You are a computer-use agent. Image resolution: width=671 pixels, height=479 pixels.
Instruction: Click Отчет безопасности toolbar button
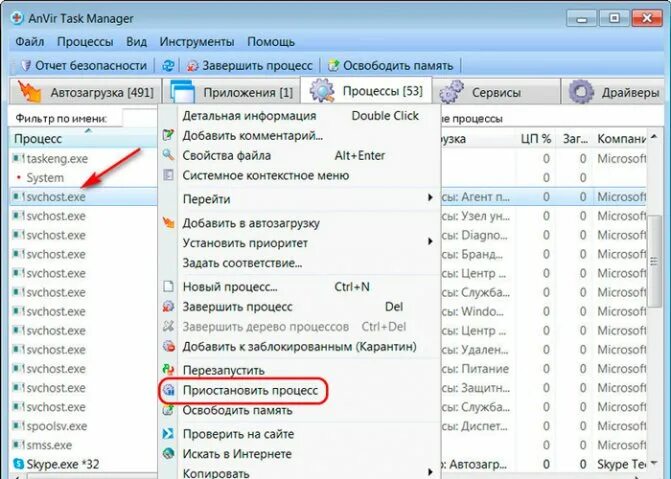[84, 66]
